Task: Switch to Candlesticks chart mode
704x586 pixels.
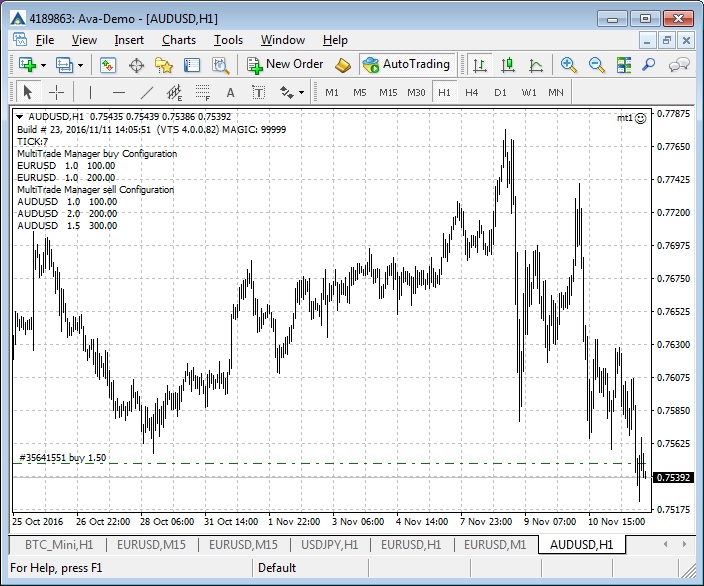Action: [x=508, y=66]
